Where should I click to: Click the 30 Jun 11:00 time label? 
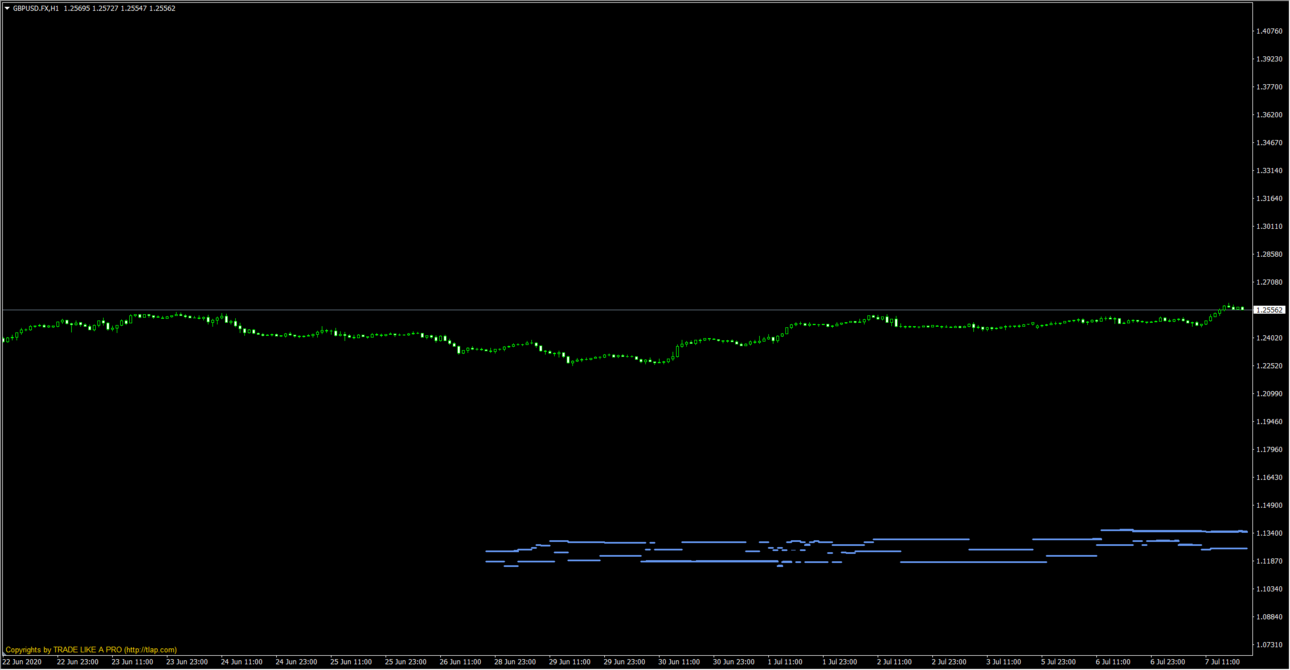coord(679,662)
